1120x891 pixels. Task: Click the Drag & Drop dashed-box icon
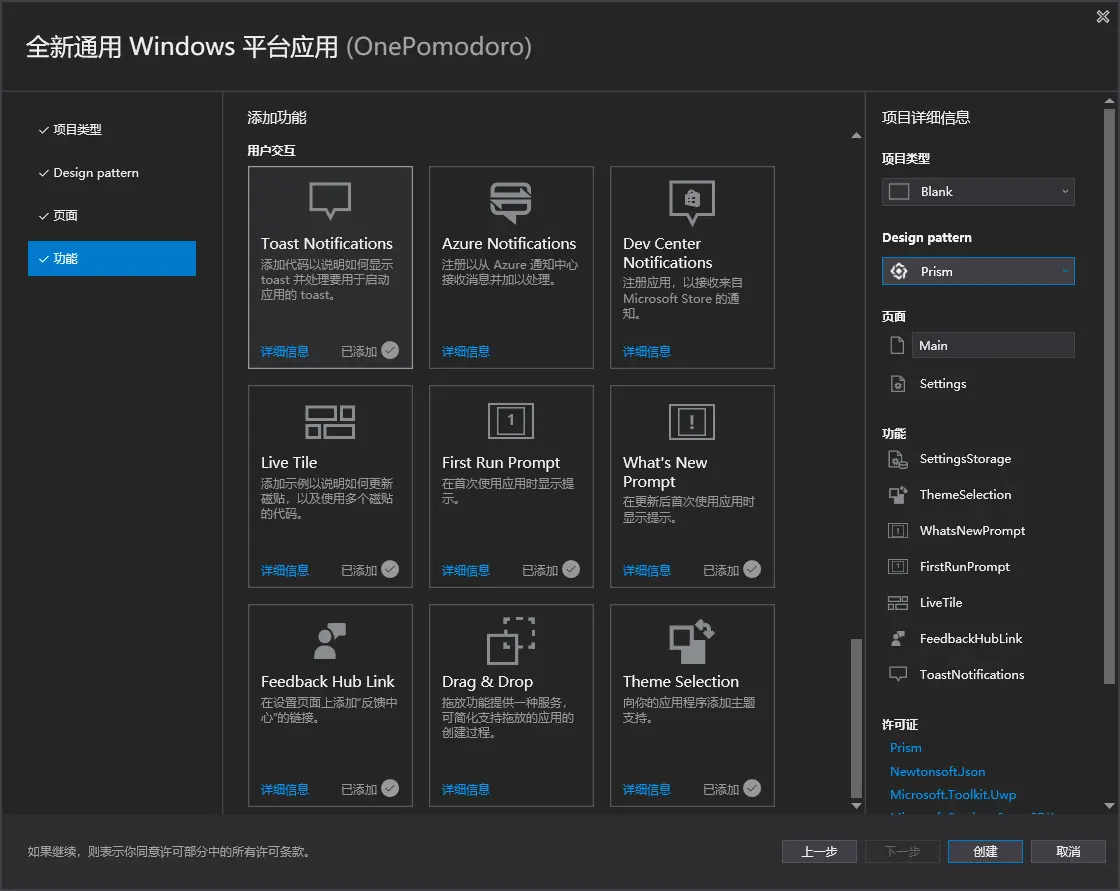[x=511, y=641]
